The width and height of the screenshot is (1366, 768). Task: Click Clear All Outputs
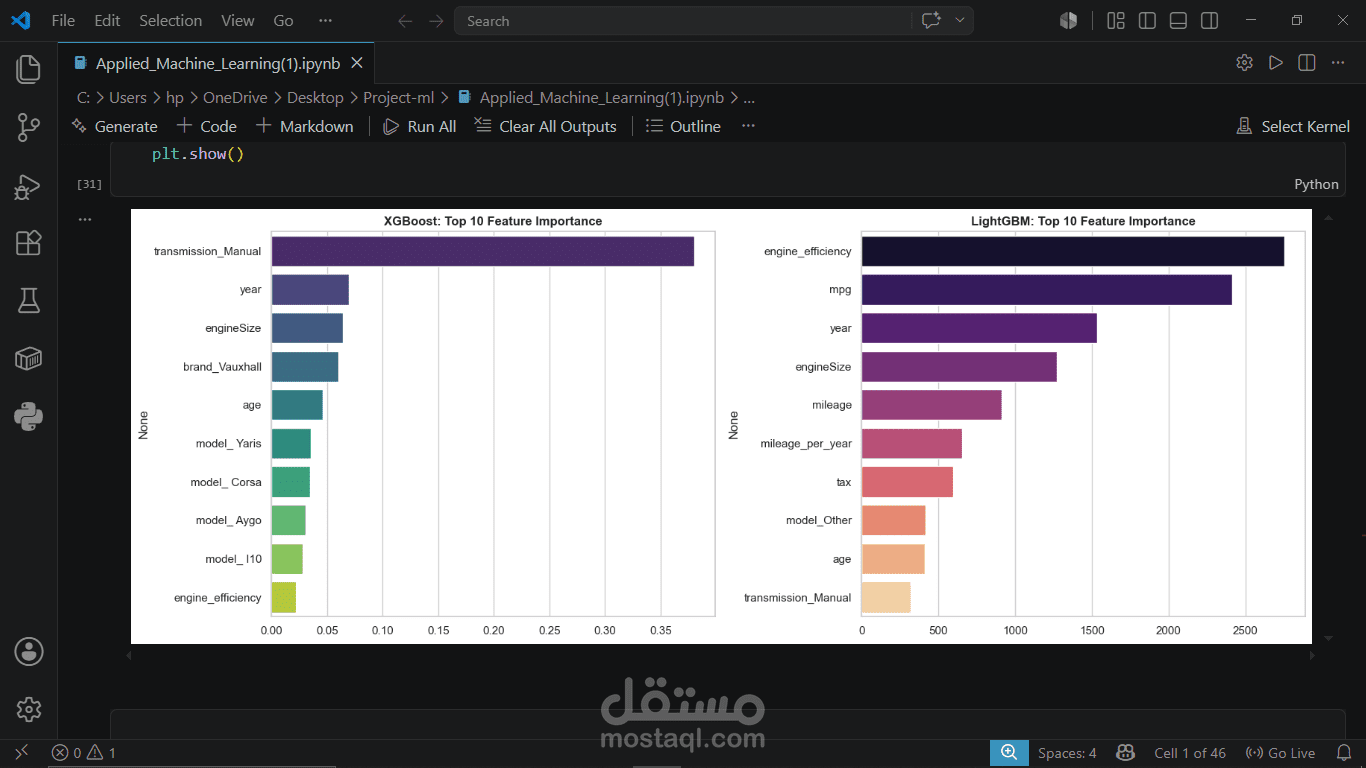coord(545,126)
